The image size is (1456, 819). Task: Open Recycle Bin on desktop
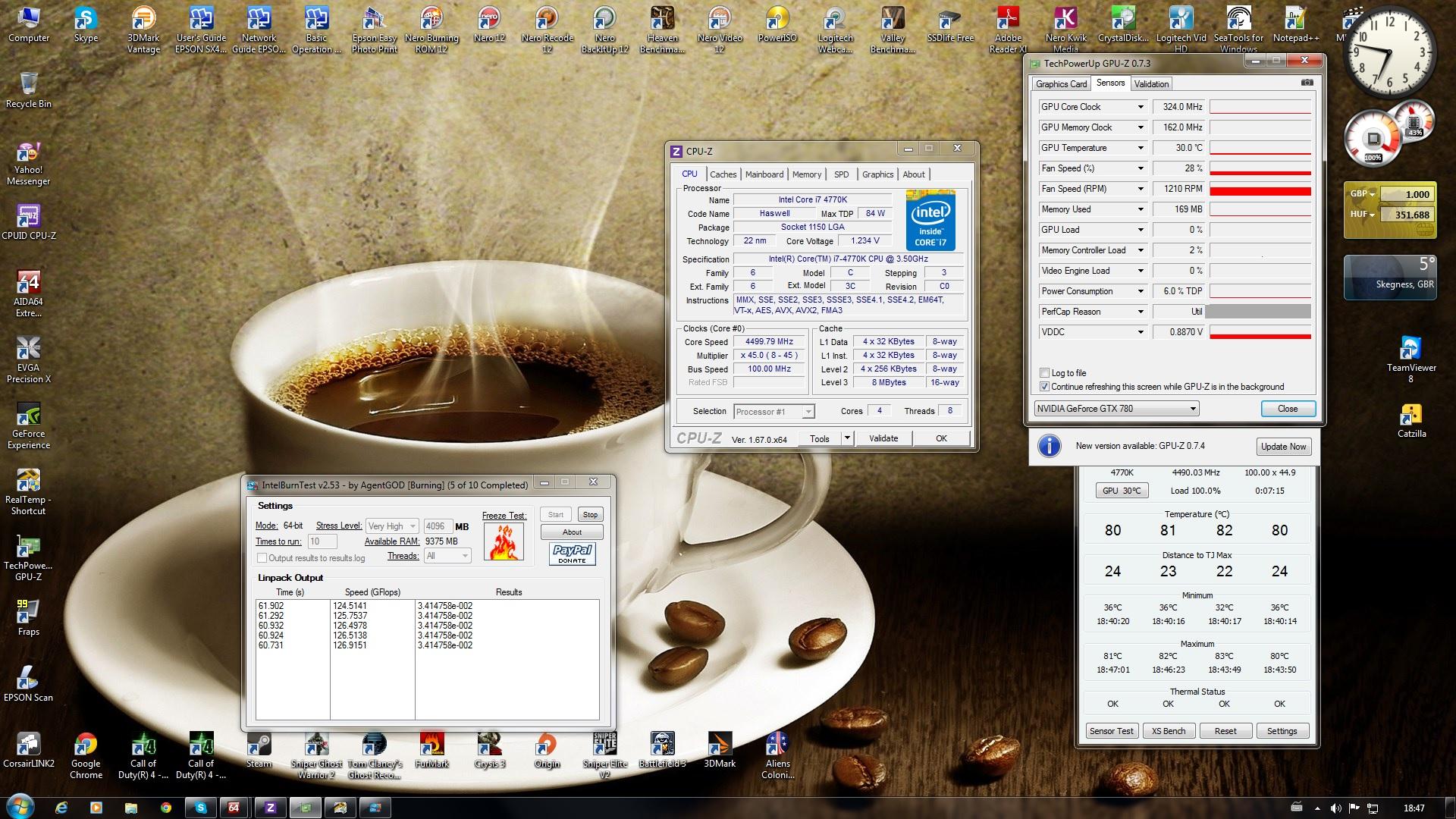pyautogui.click(x=29, y=90)
